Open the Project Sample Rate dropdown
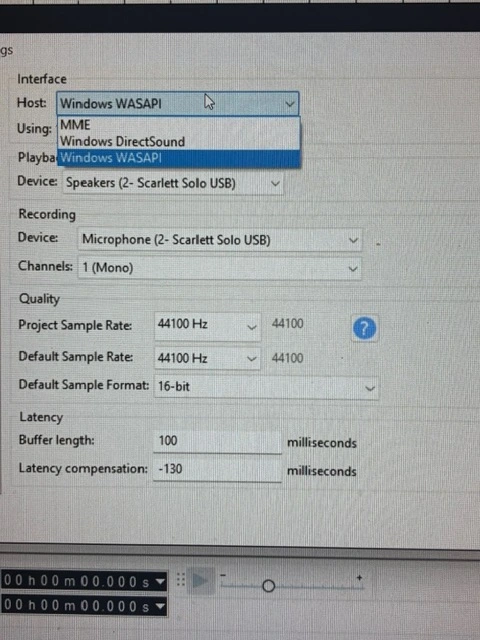This screenshot has height=640, width=480. click(x=207, y=326)
